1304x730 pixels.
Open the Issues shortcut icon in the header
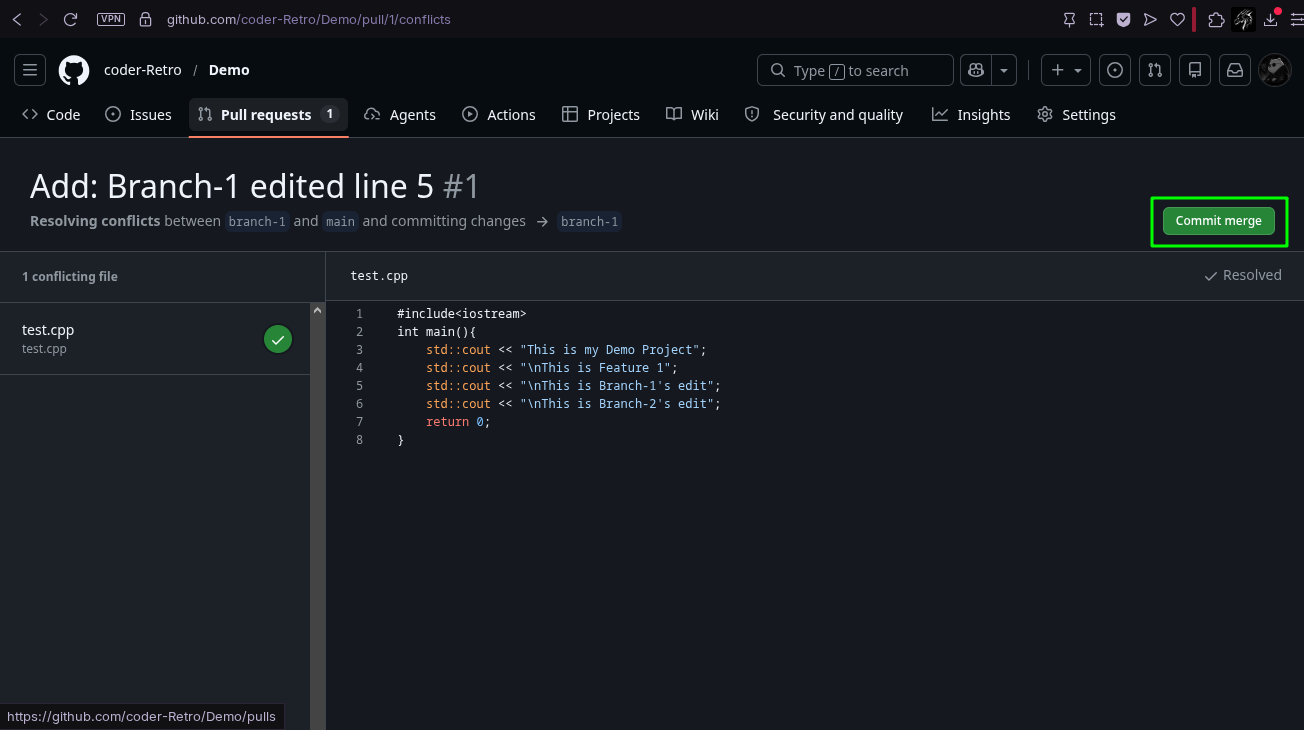coord(1115,70)
